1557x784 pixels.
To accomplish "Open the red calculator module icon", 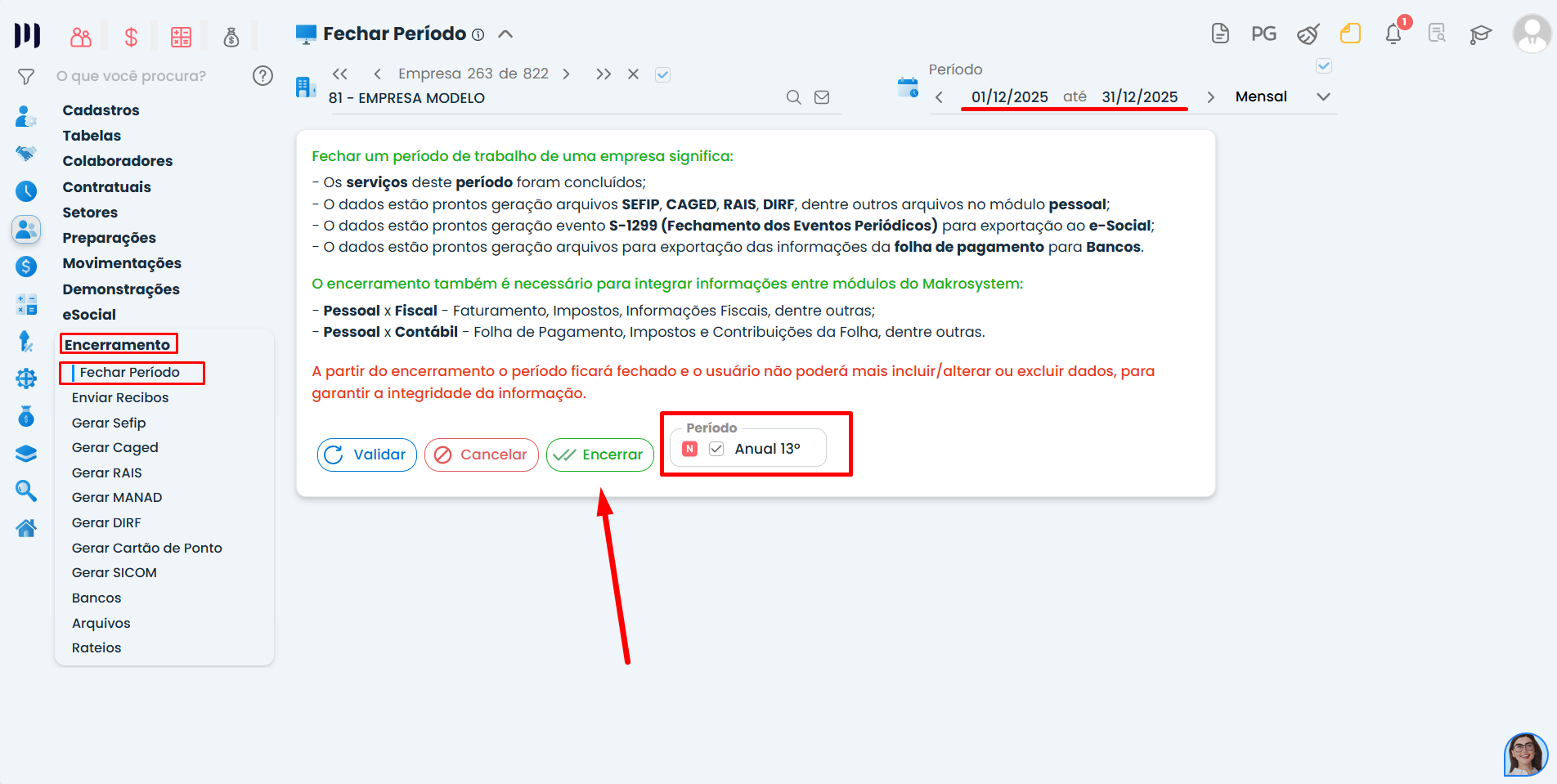I will pos(181,37).
